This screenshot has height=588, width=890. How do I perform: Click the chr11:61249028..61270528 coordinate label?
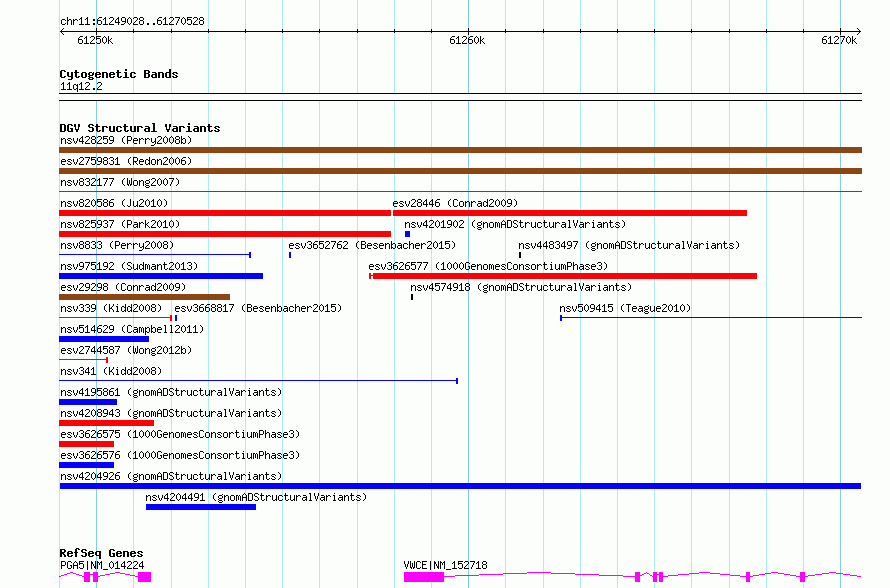(132, 21)
